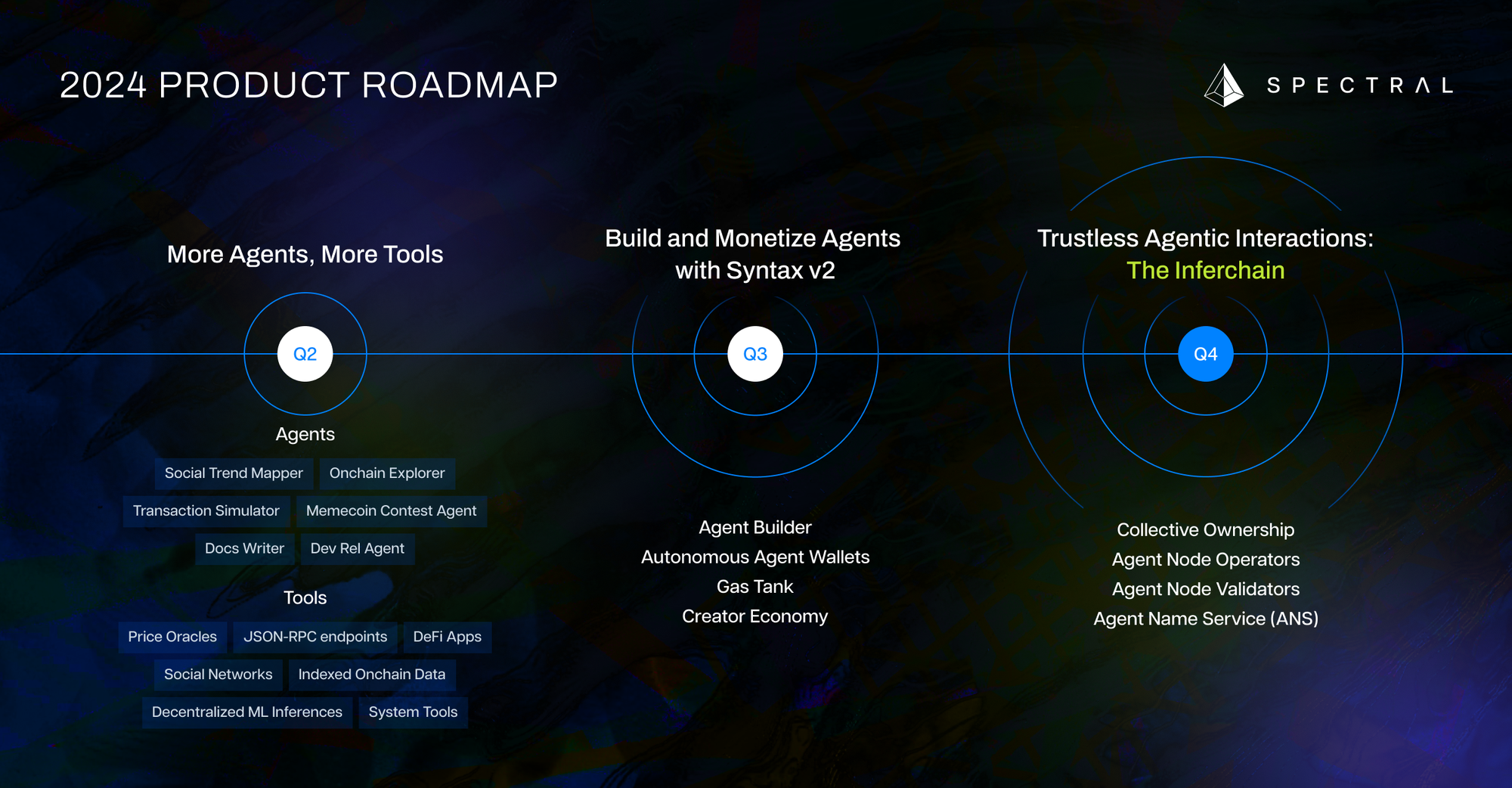Click the green The Inferchain text

coord(1205,270)
